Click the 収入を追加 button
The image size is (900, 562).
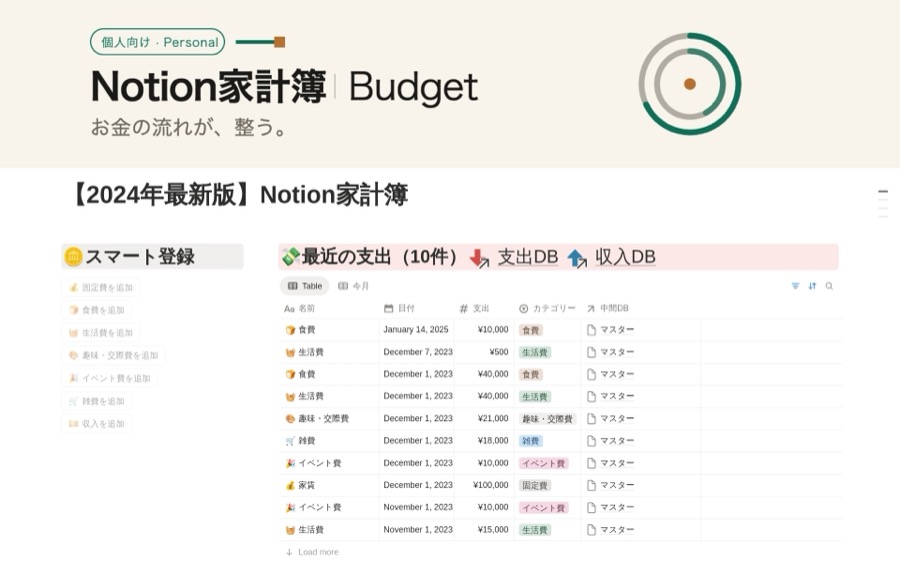click(x=97, y=424)
